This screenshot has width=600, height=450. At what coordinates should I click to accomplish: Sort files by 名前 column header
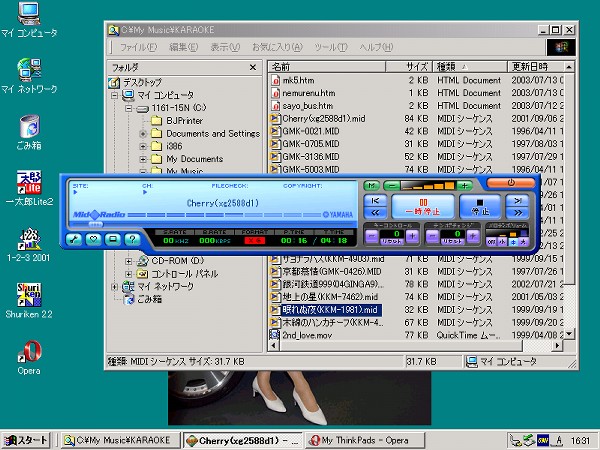tap(327, 67)
